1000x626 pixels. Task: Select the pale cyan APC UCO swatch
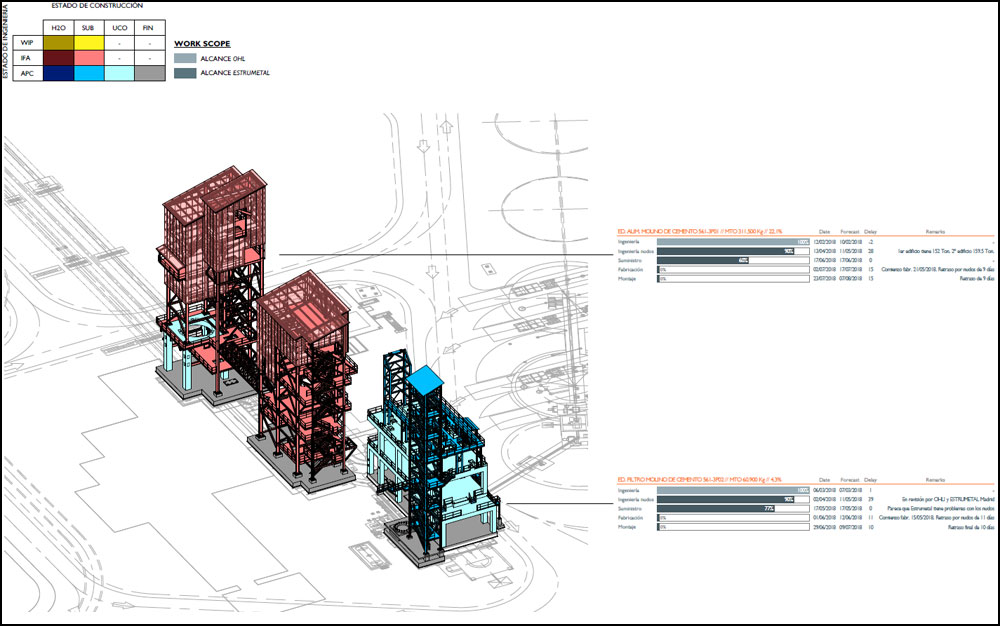click(119, 73)
